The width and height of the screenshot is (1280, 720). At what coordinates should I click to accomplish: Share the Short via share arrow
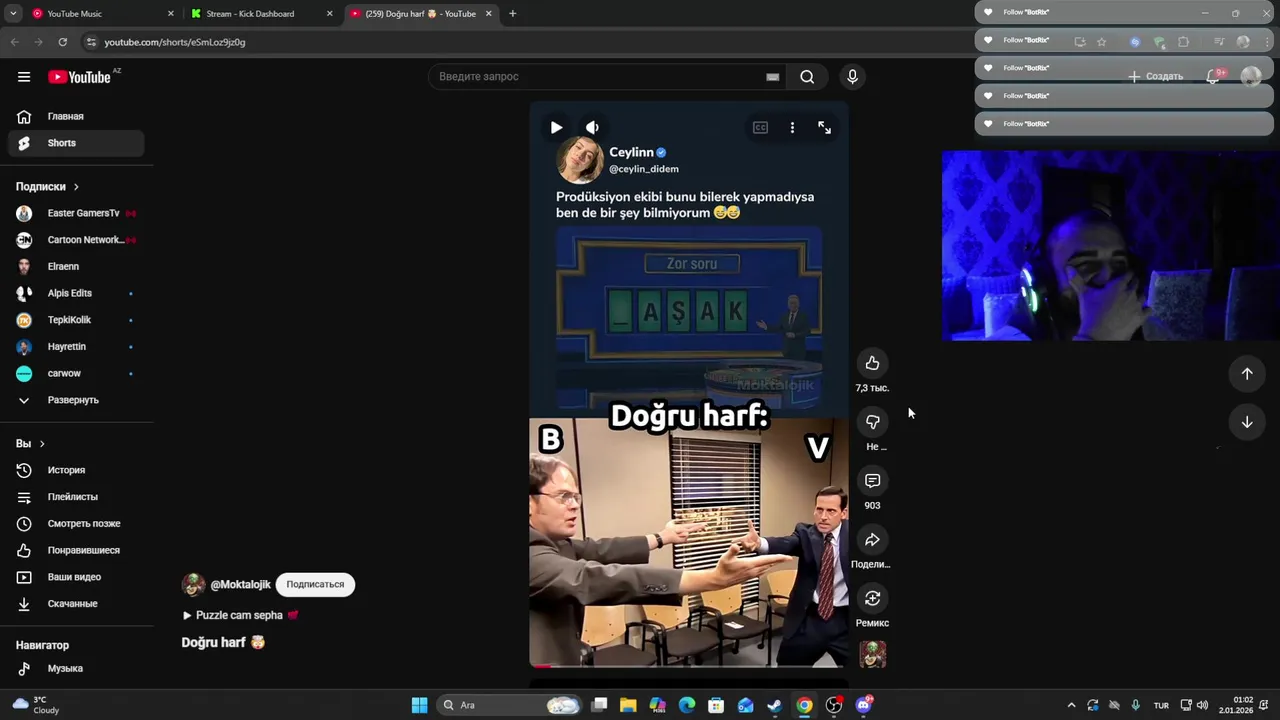872,540
